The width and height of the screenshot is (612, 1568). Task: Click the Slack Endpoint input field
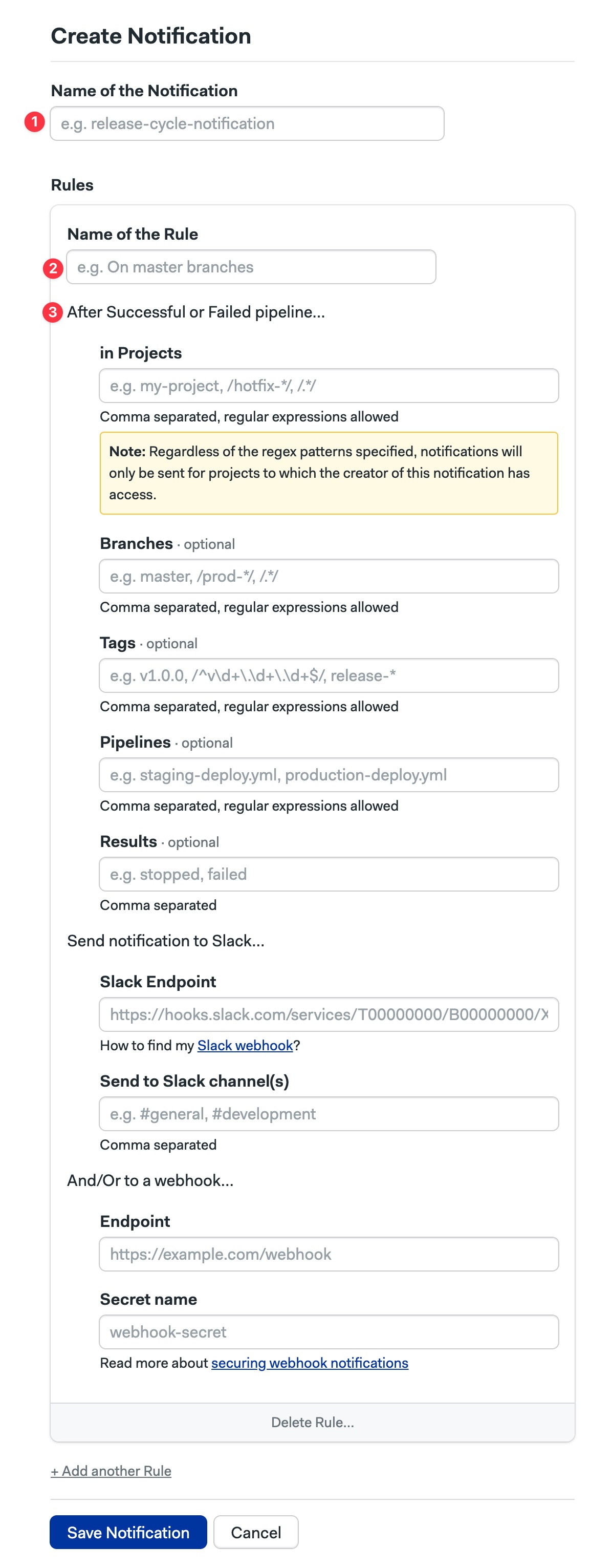click(x=329, y=1013)
